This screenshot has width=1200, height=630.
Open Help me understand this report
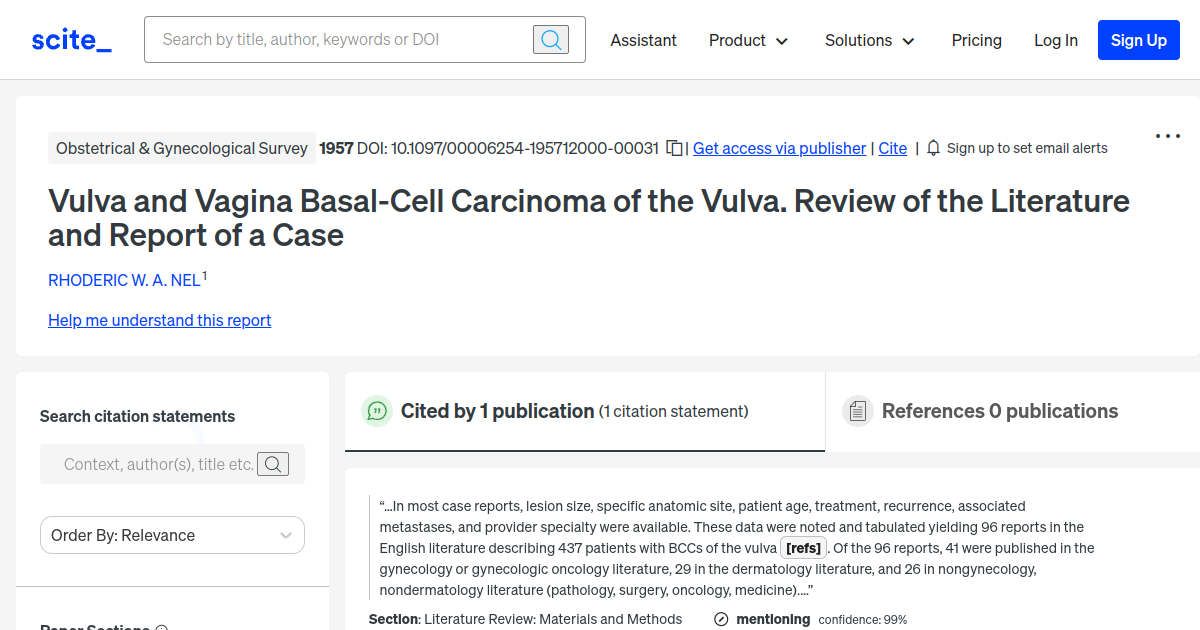159,320
